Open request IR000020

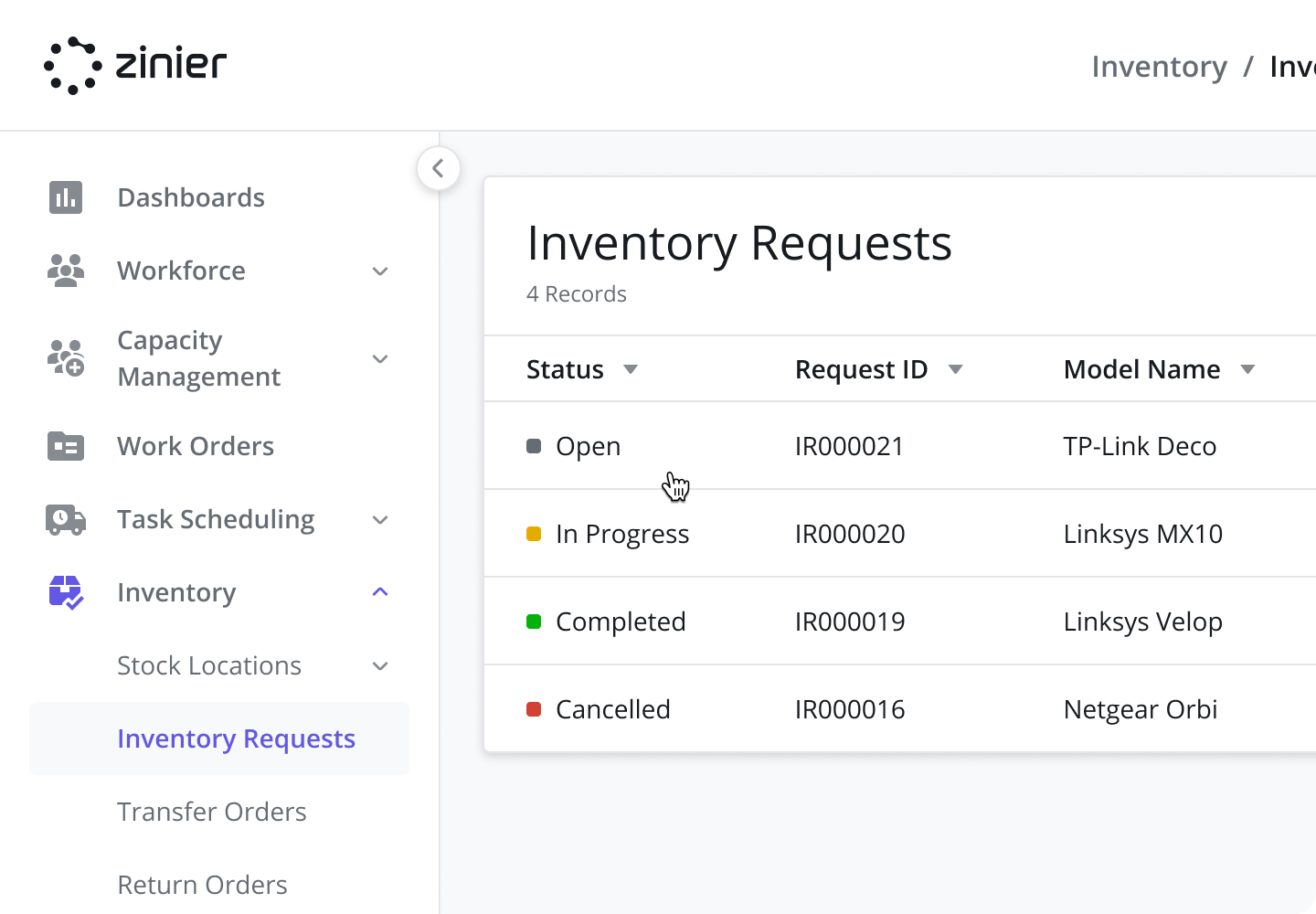point(850,534)
